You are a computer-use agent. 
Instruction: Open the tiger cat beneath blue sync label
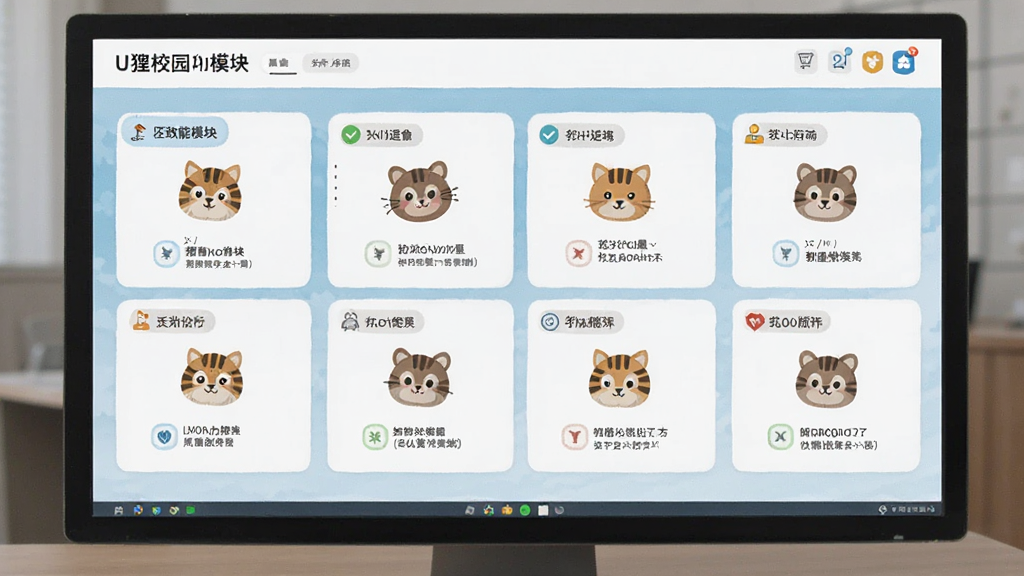(x=620, y=378)
